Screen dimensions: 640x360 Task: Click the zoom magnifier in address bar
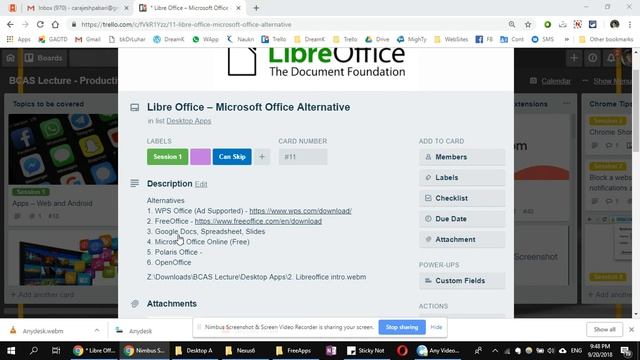[x=512, y=24]
